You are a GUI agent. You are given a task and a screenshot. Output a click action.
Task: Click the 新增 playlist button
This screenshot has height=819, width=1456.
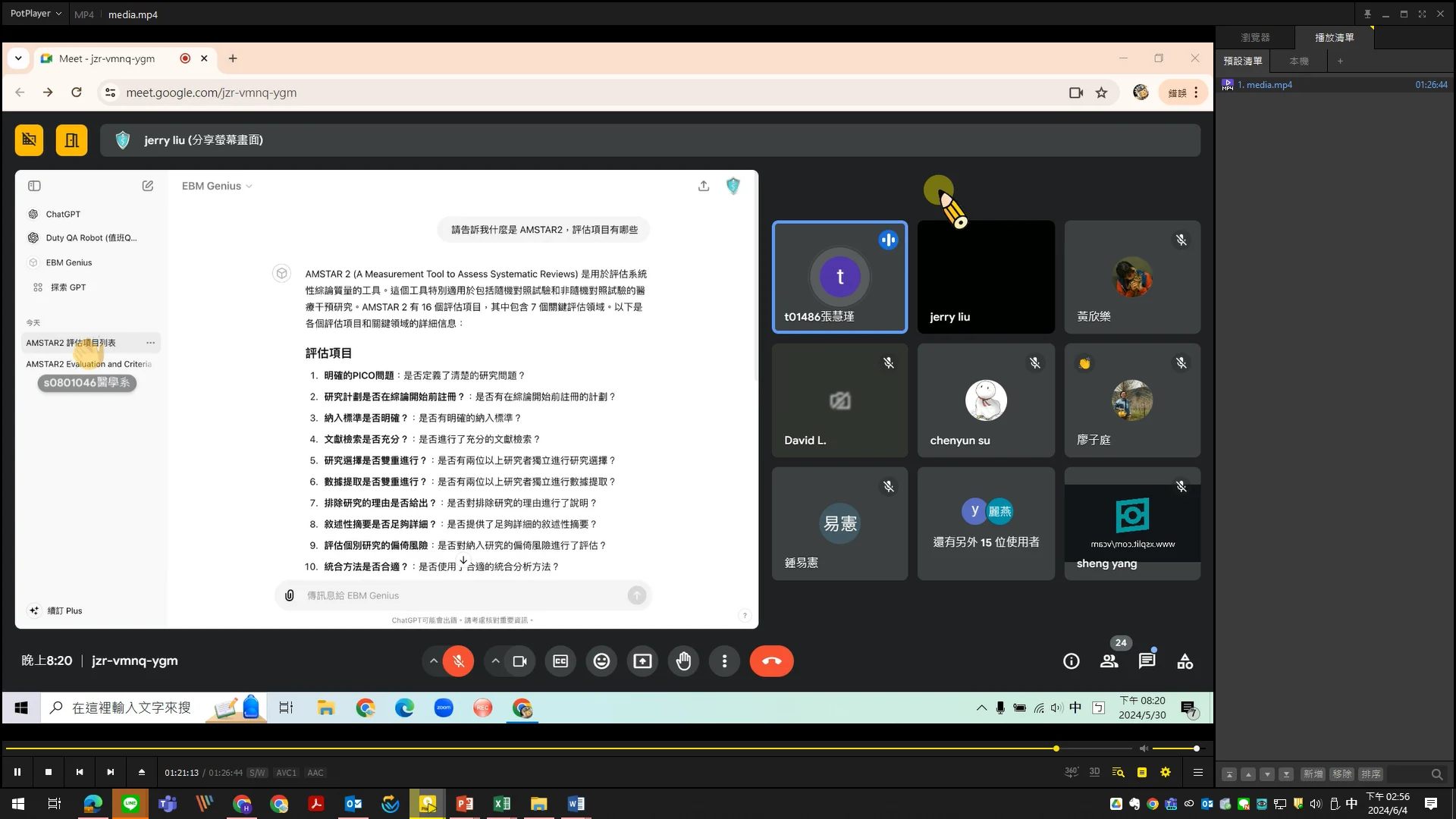click(1313, 774)
